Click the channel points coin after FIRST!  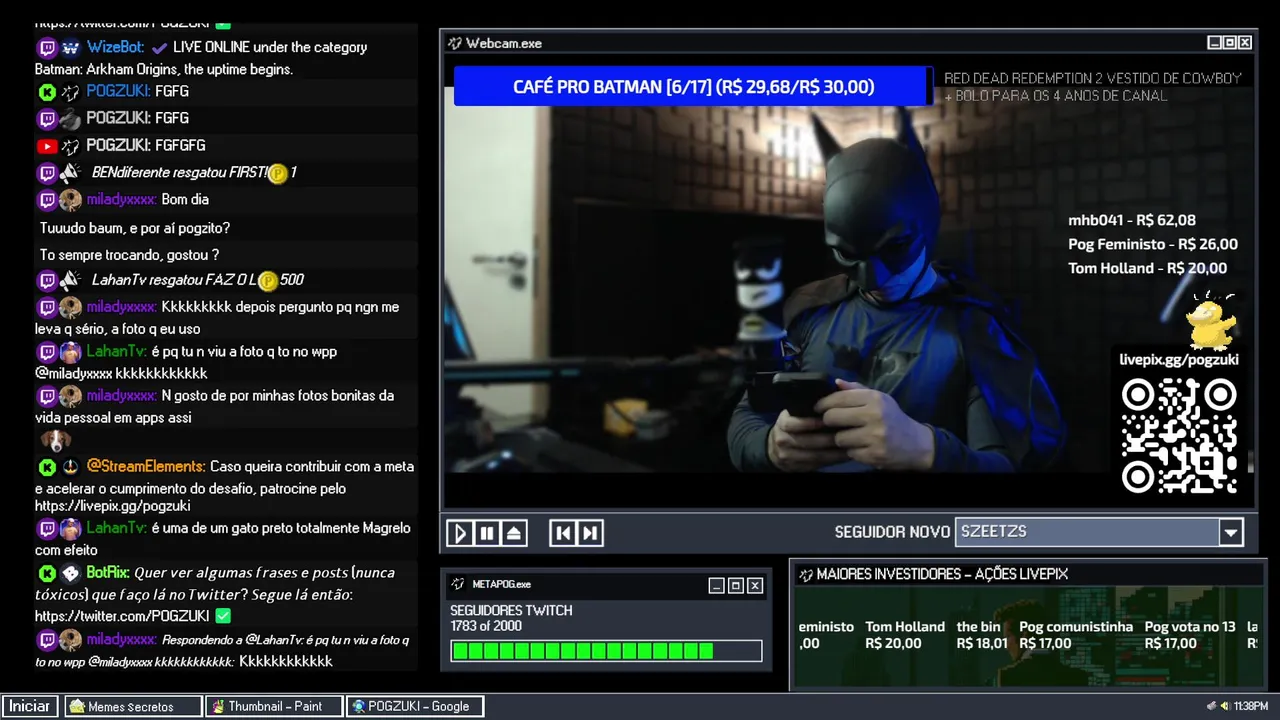(x=278, y=173)
